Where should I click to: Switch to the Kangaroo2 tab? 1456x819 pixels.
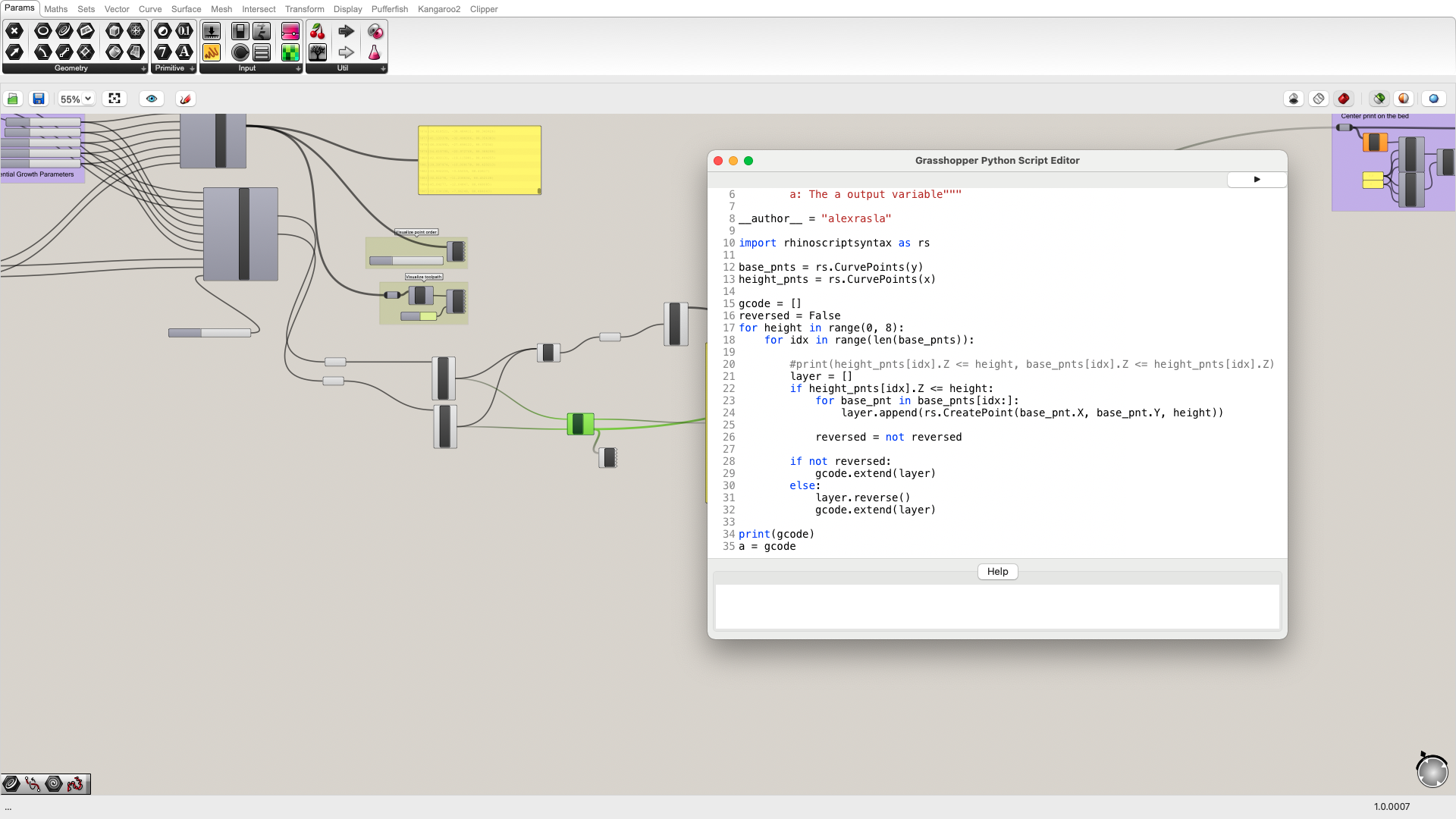click(439, 9)
